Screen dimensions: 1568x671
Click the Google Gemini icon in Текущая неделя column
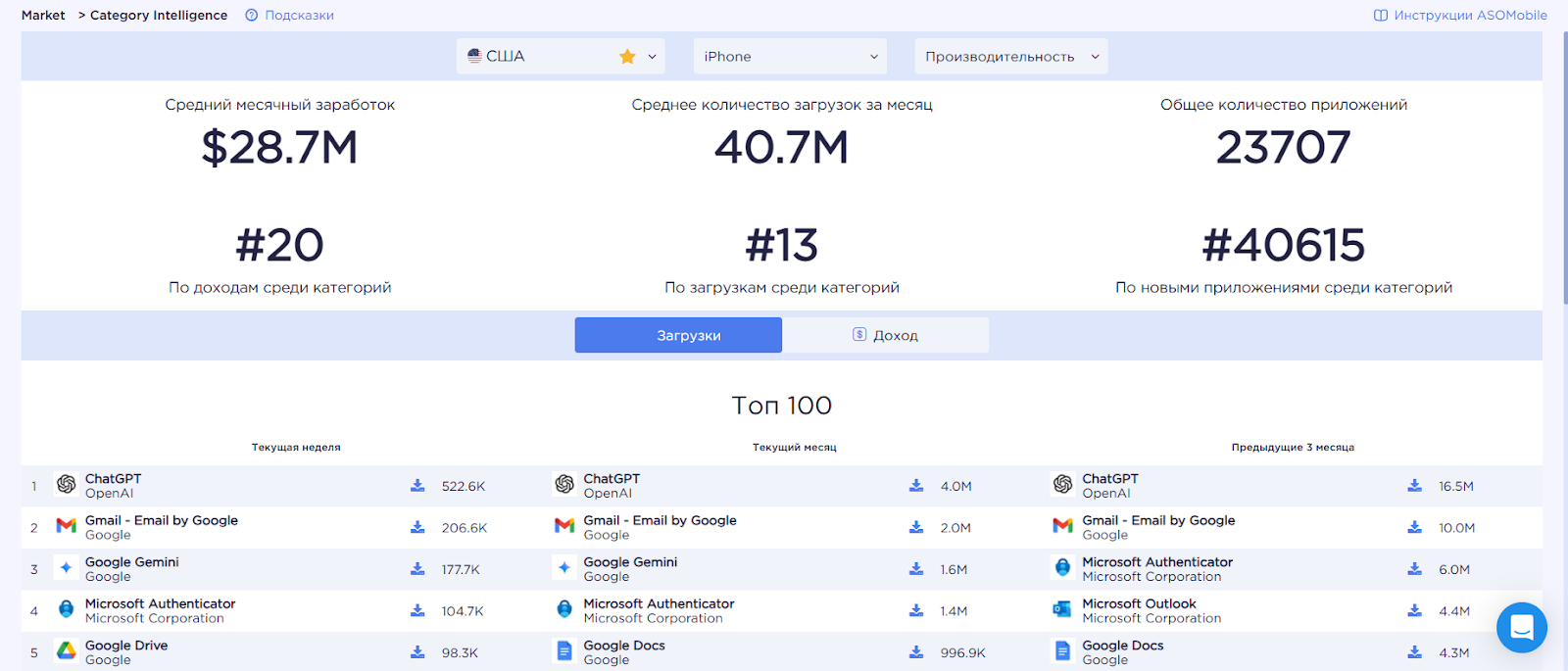click(66, 567)
